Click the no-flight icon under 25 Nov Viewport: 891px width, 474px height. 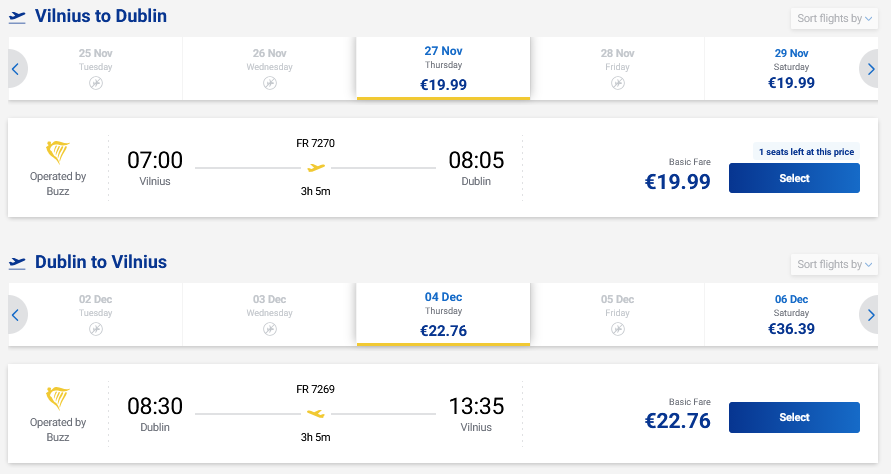click(x=96, y=83)
